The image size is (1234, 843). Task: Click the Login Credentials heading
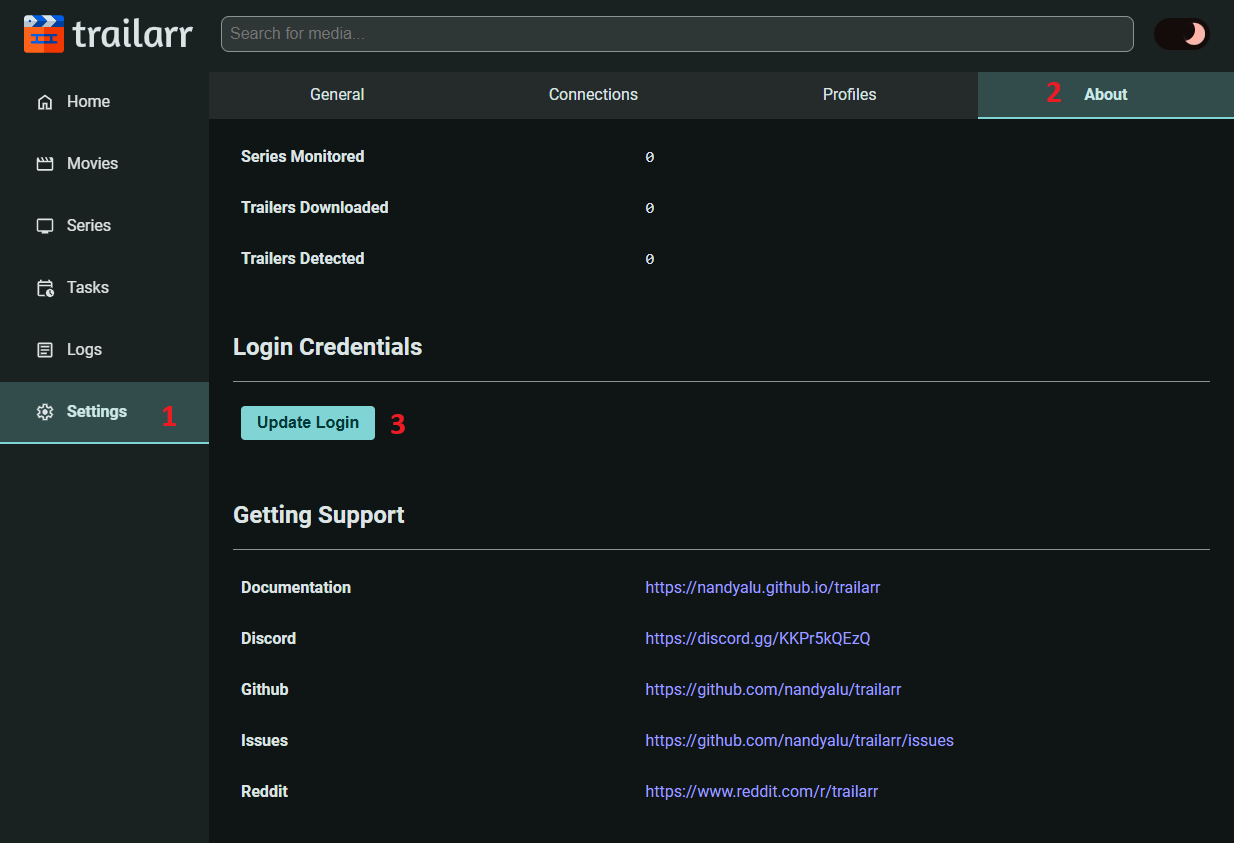(327, 347)
